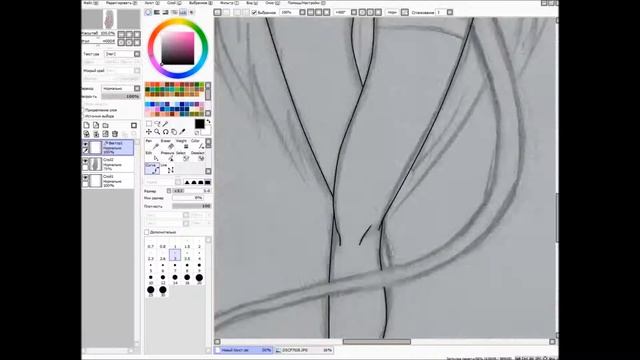
Task: Select the Pressure tool
Action: (167, 156)
